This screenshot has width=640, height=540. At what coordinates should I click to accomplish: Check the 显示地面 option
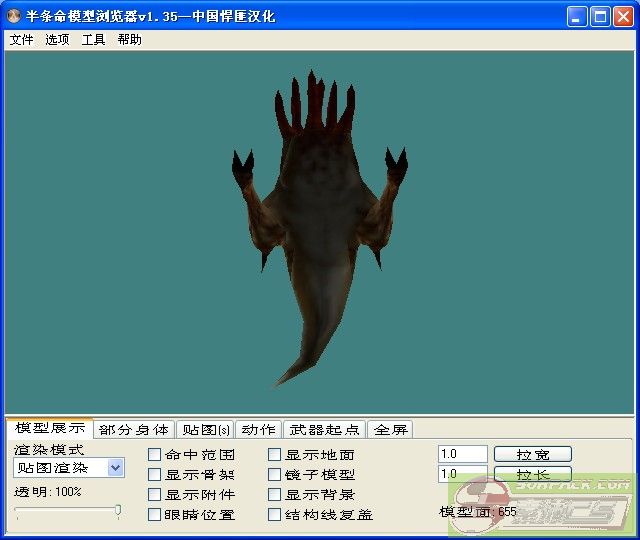275,455
